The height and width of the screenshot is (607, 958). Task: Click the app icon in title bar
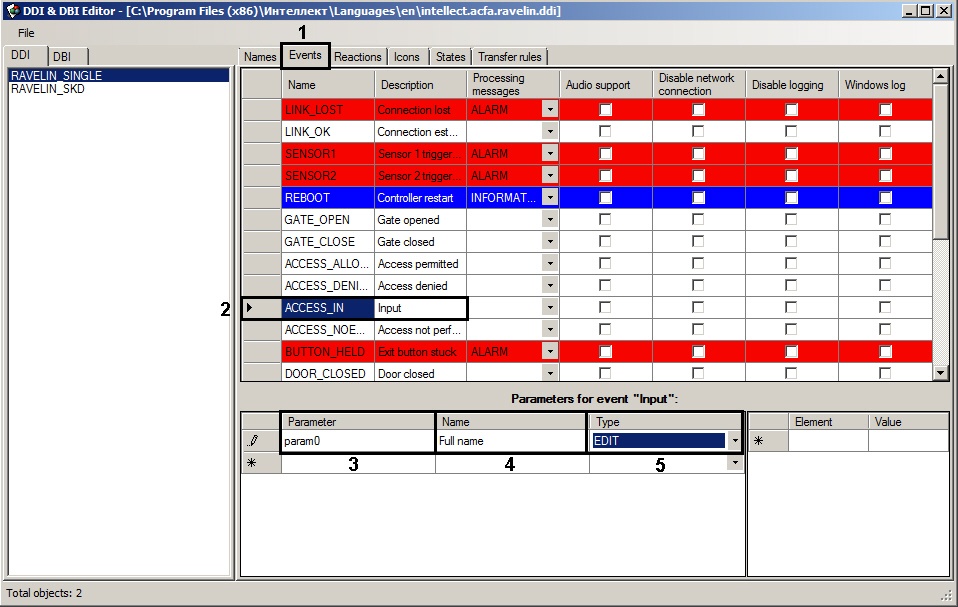(12, 10)
